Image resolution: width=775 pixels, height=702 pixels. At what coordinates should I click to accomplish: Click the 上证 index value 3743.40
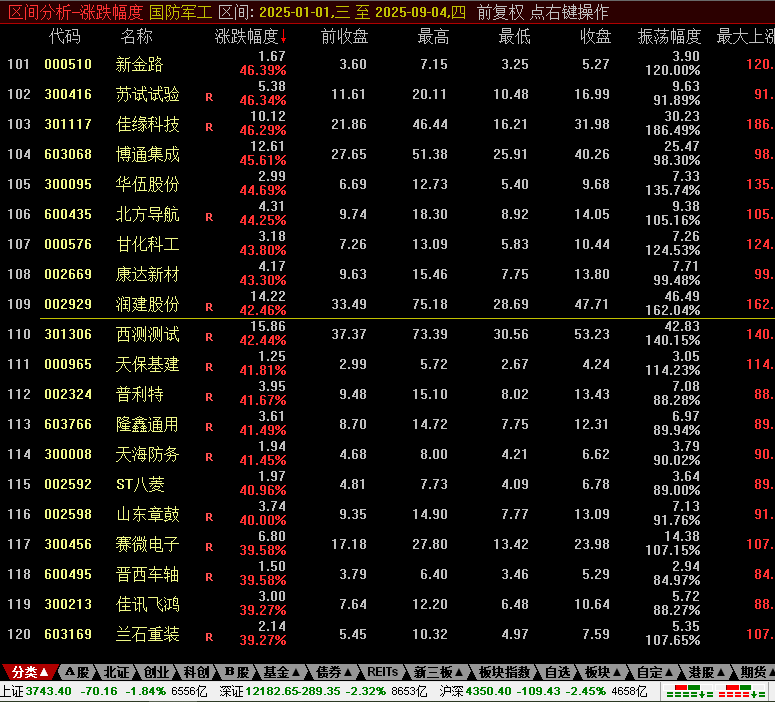[48, 691]
